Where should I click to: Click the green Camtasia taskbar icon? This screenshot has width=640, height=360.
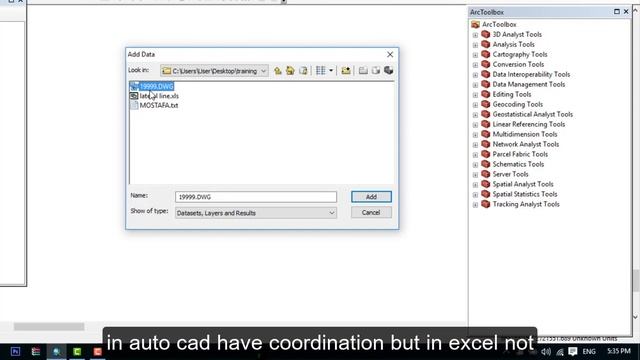77,351
